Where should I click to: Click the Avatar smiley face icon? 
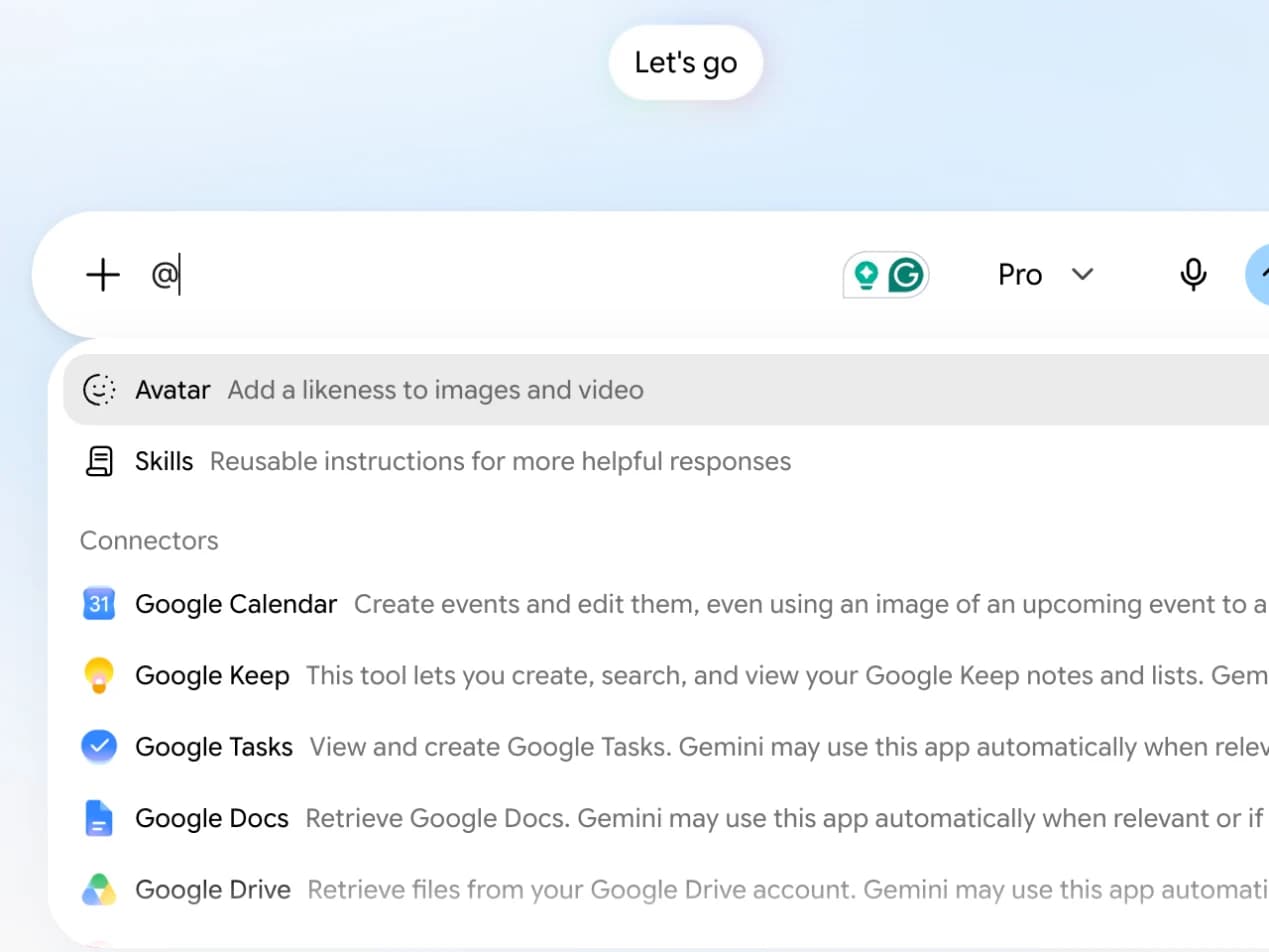pos(99,390)
